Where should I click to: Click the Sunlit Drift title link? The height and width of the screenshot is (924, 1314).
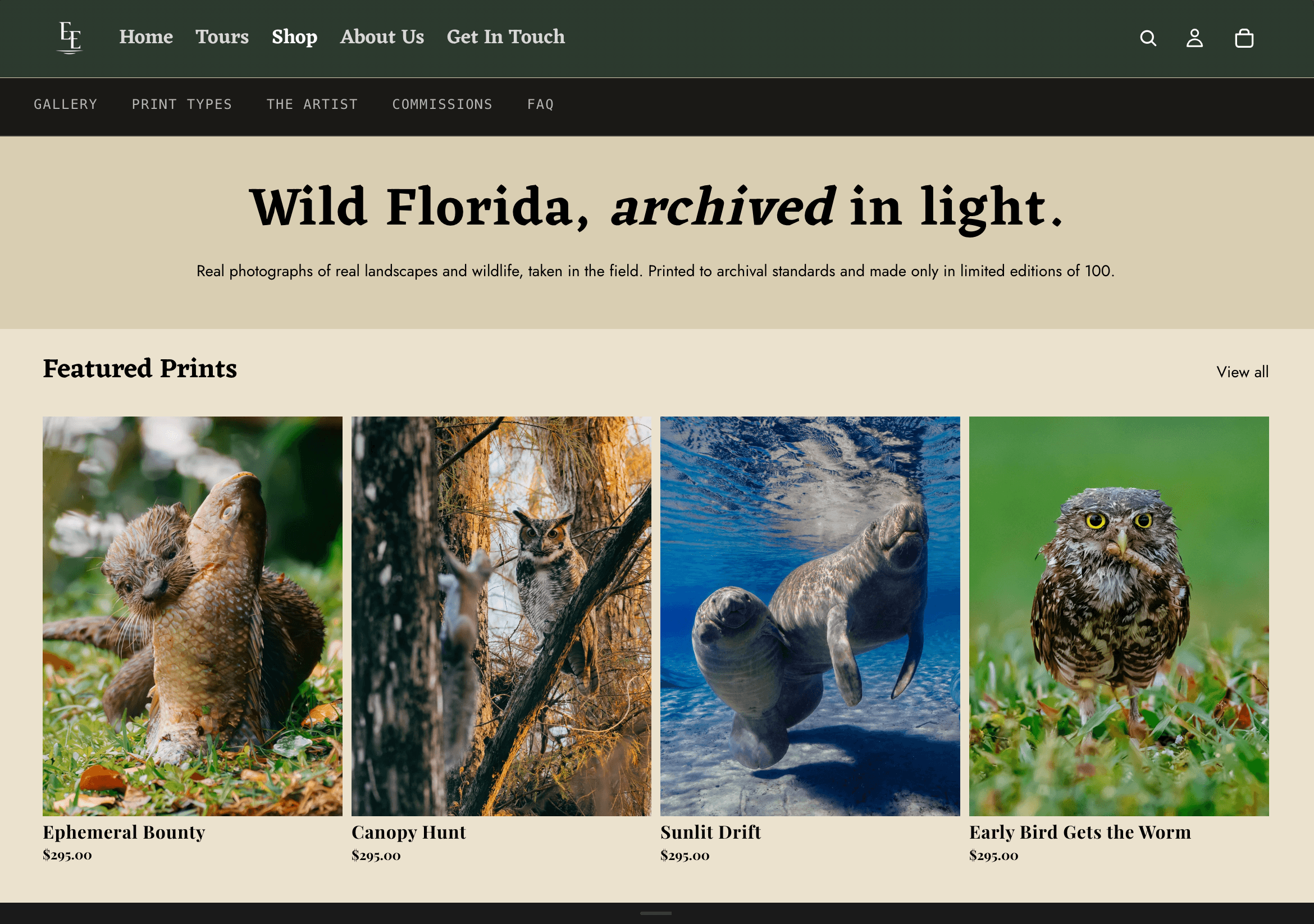point(710,832)
